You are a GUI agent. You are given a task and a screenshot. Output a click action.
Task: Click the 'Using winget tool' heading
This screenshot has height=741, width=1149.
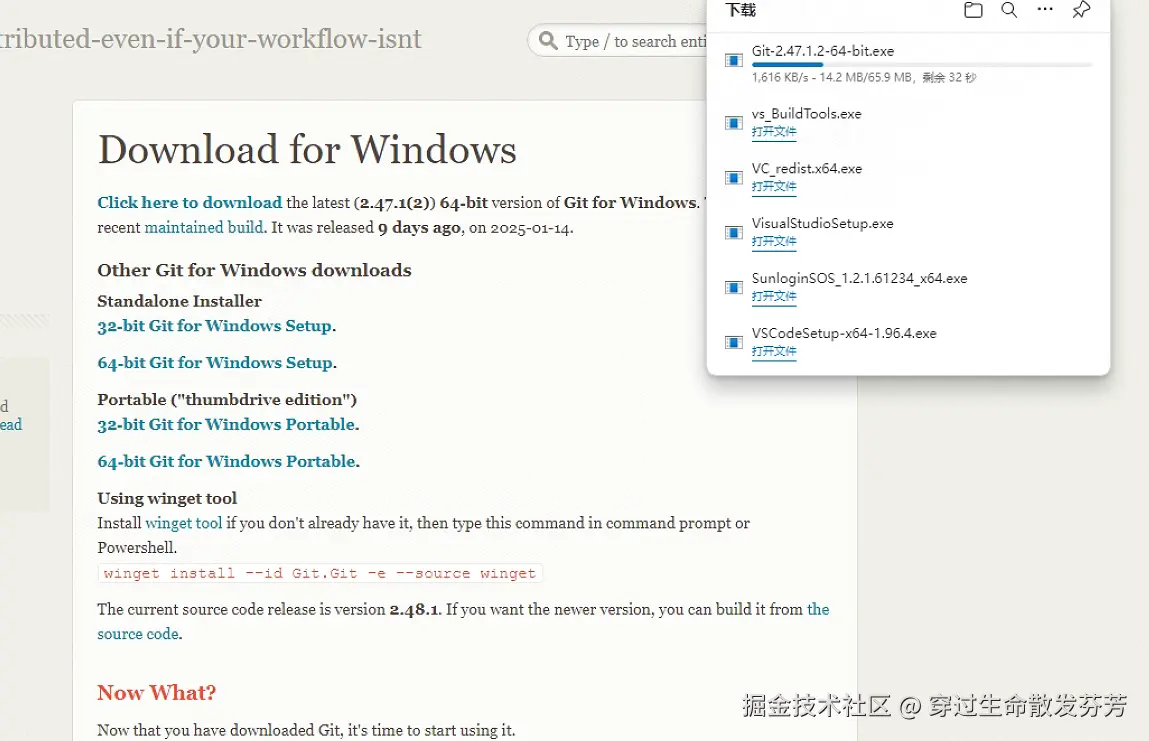click(x=167, y=498)
